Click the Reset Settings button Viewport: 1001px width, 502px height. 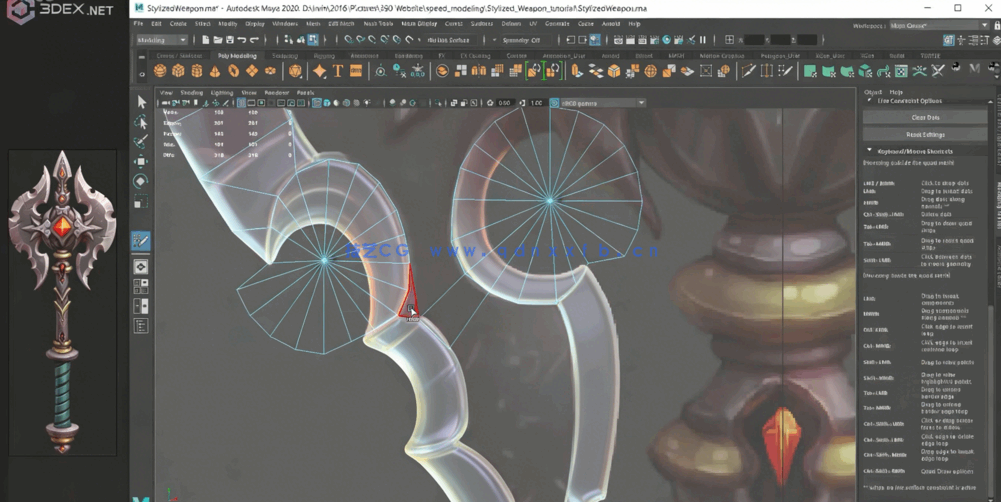[x=925, y=135]
